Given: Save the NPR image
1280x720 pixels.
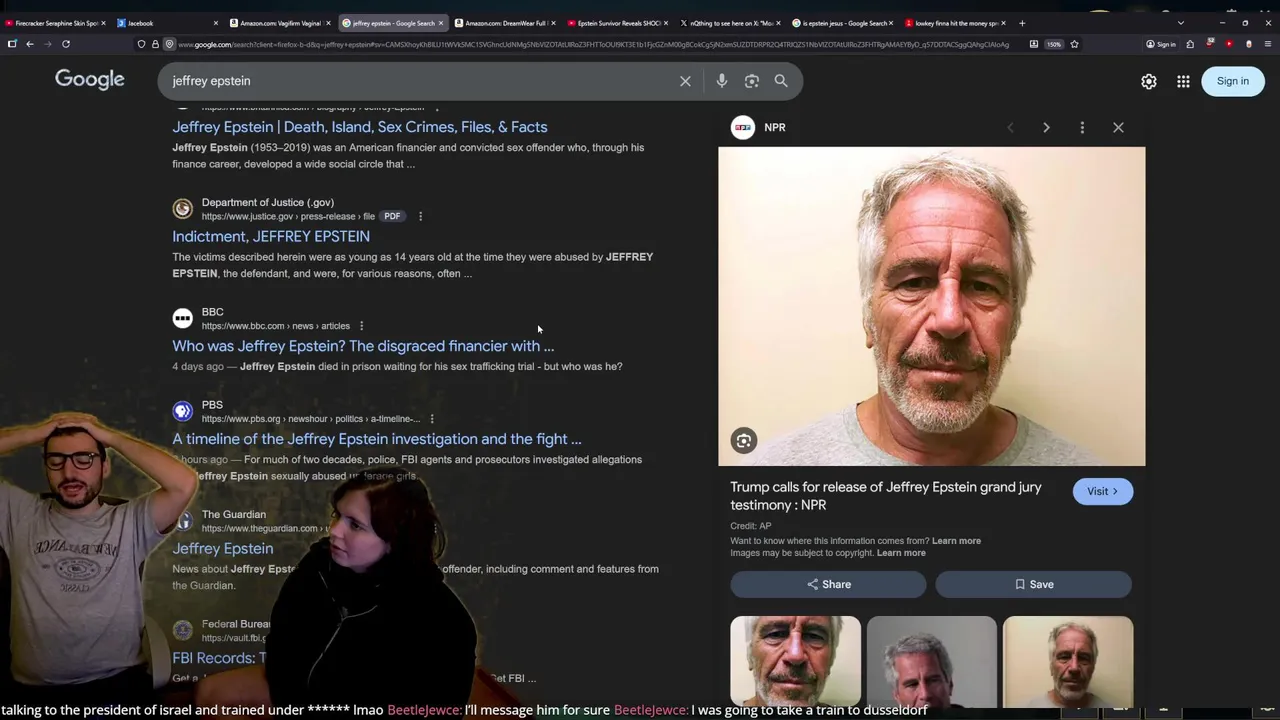Looking at the screenshot, I should click(x=1033, y=584).
